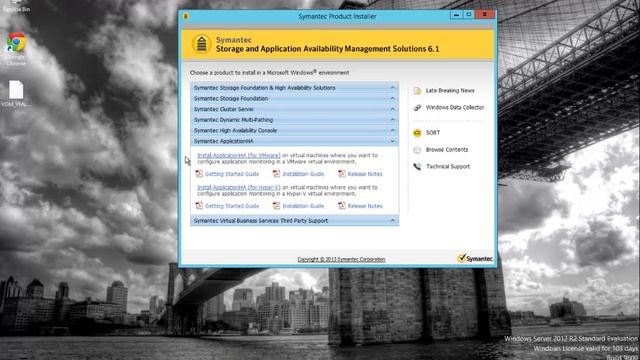Open the Recycle Bin desktop icon

tap(16, 6)
